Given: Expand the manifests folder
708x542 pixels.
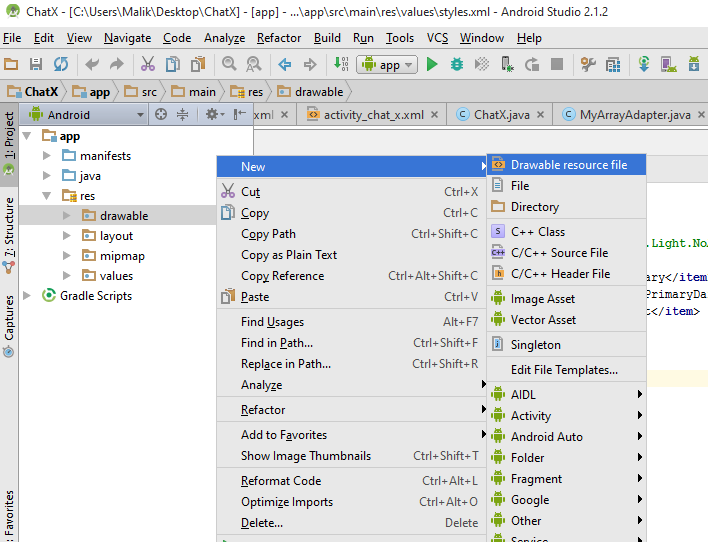Looking at the screenshot, I should [x=47, y=156].
